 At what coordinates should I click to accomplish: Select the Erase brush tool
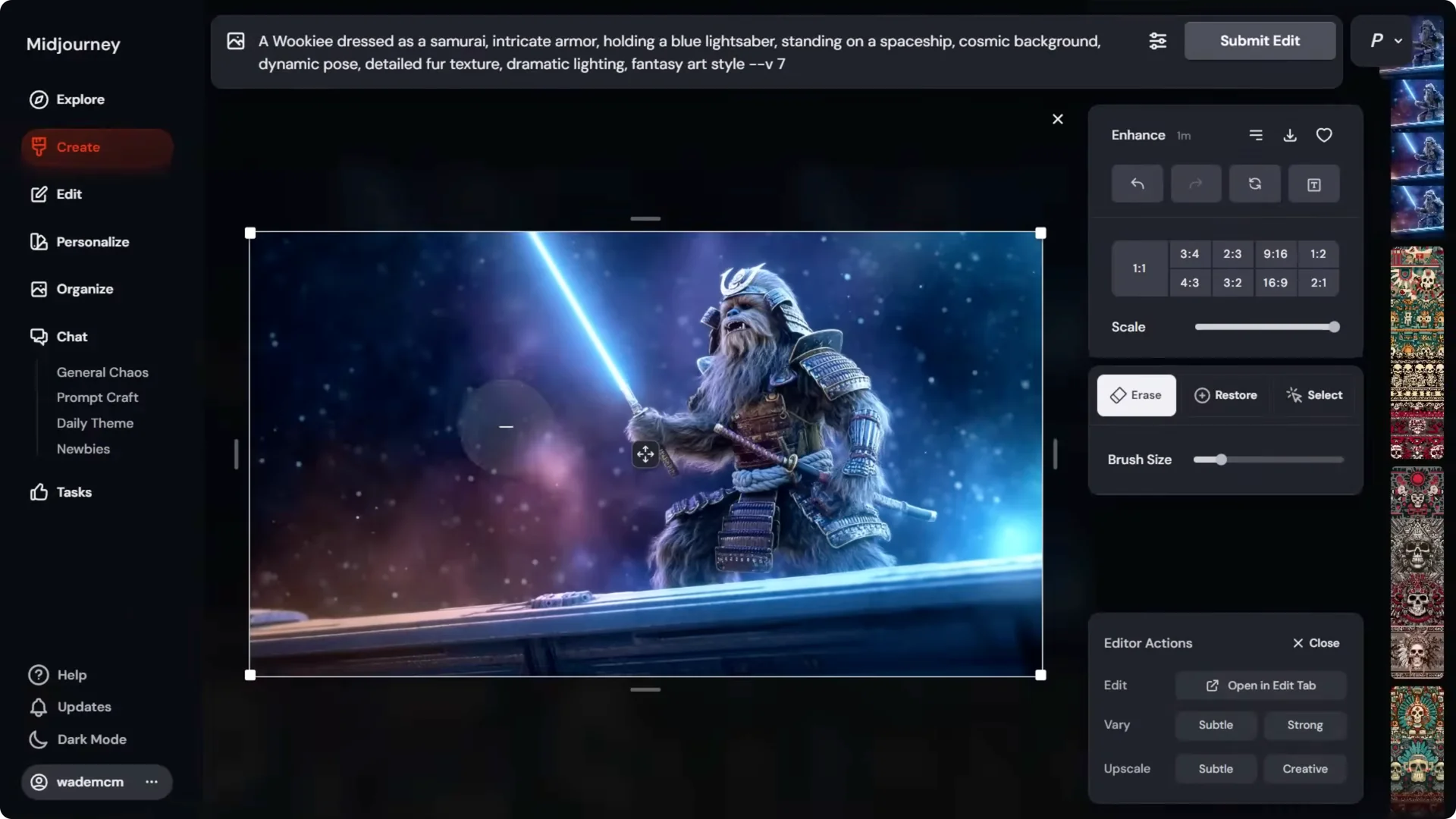pos(1135,395)
